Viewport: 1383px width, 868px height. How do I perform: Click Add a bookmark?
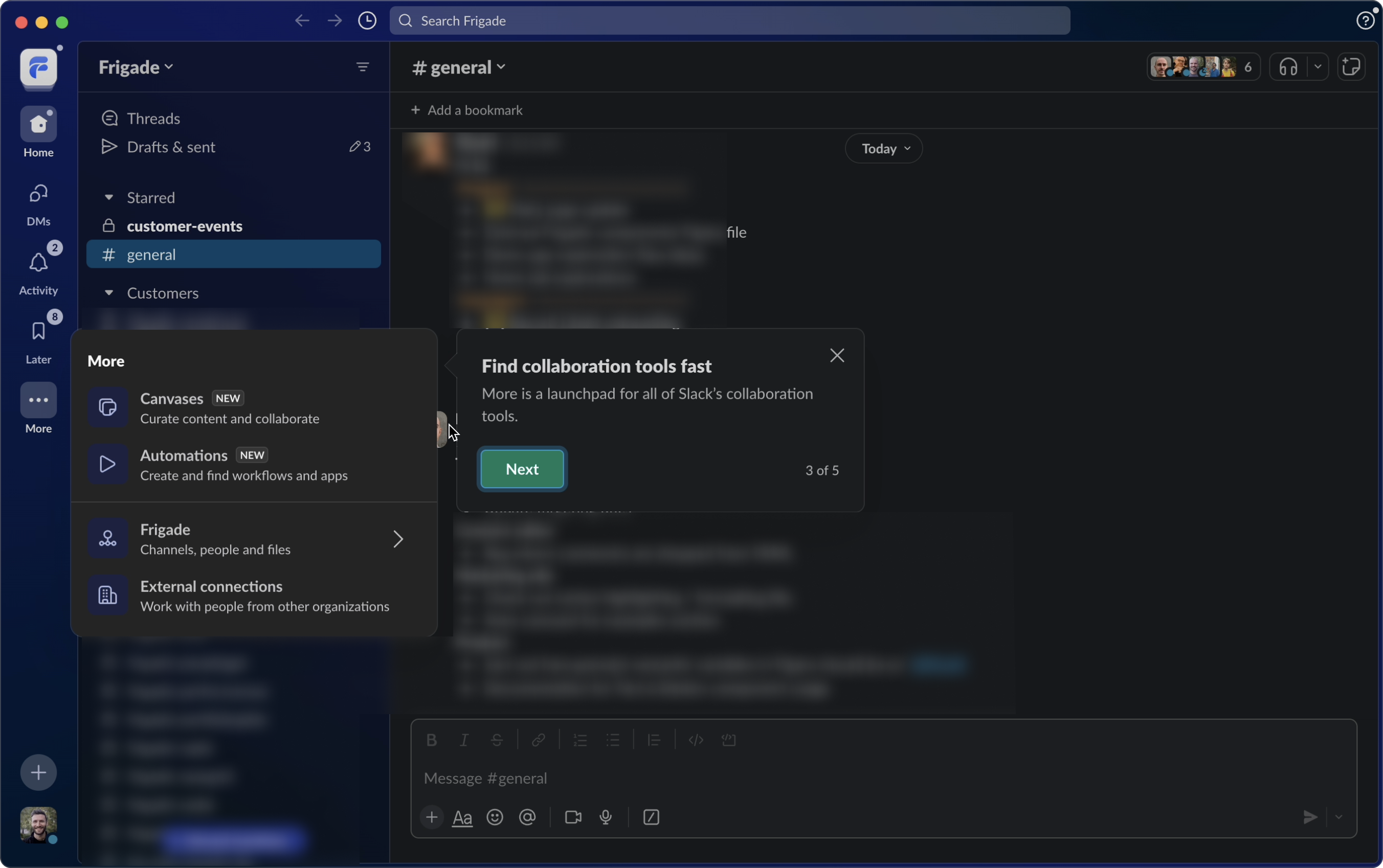(467, 110)
